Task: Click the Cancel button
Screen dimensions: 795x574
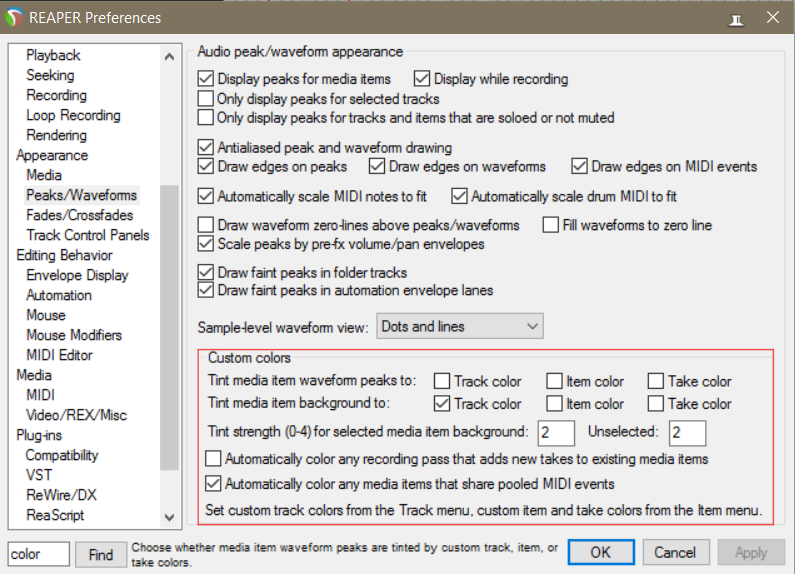Action: click(675, 552)
